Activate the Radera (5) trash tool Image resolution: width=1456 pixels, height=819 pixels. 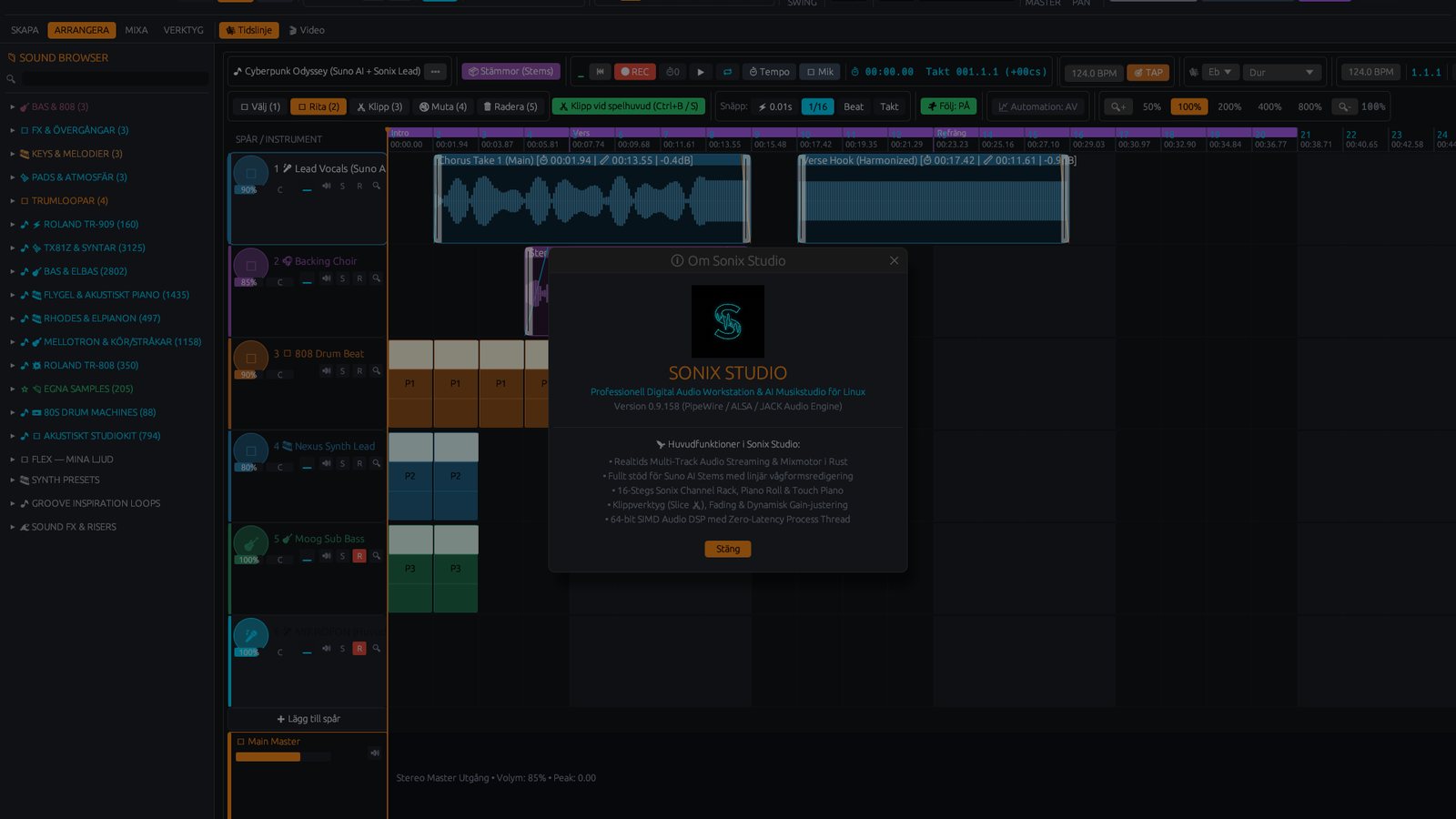[x=510, y=106]
